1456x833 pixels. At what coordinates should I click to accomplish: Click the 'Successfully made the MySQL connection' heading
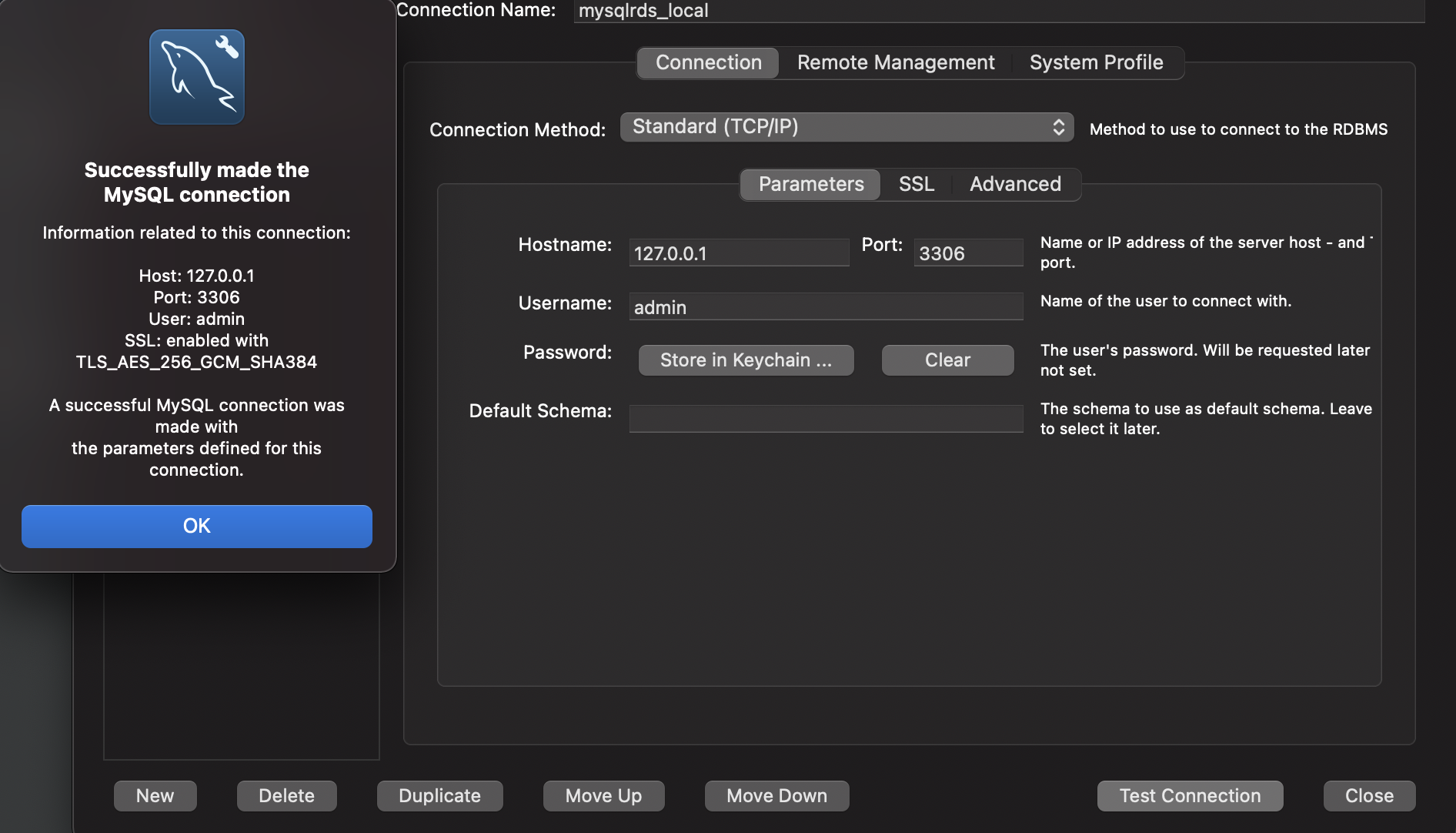tap(196, 182)
